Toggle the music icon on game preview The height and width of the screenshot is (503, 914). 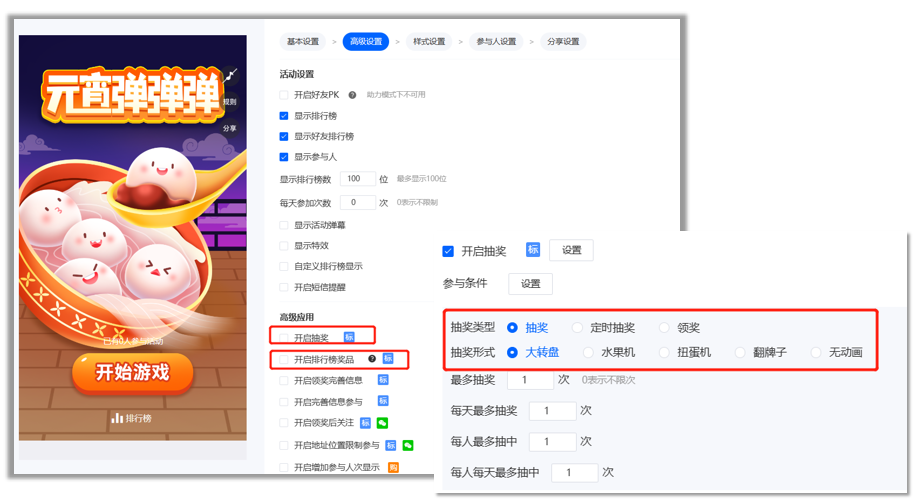pyautogui.click(x=231, y=75)
